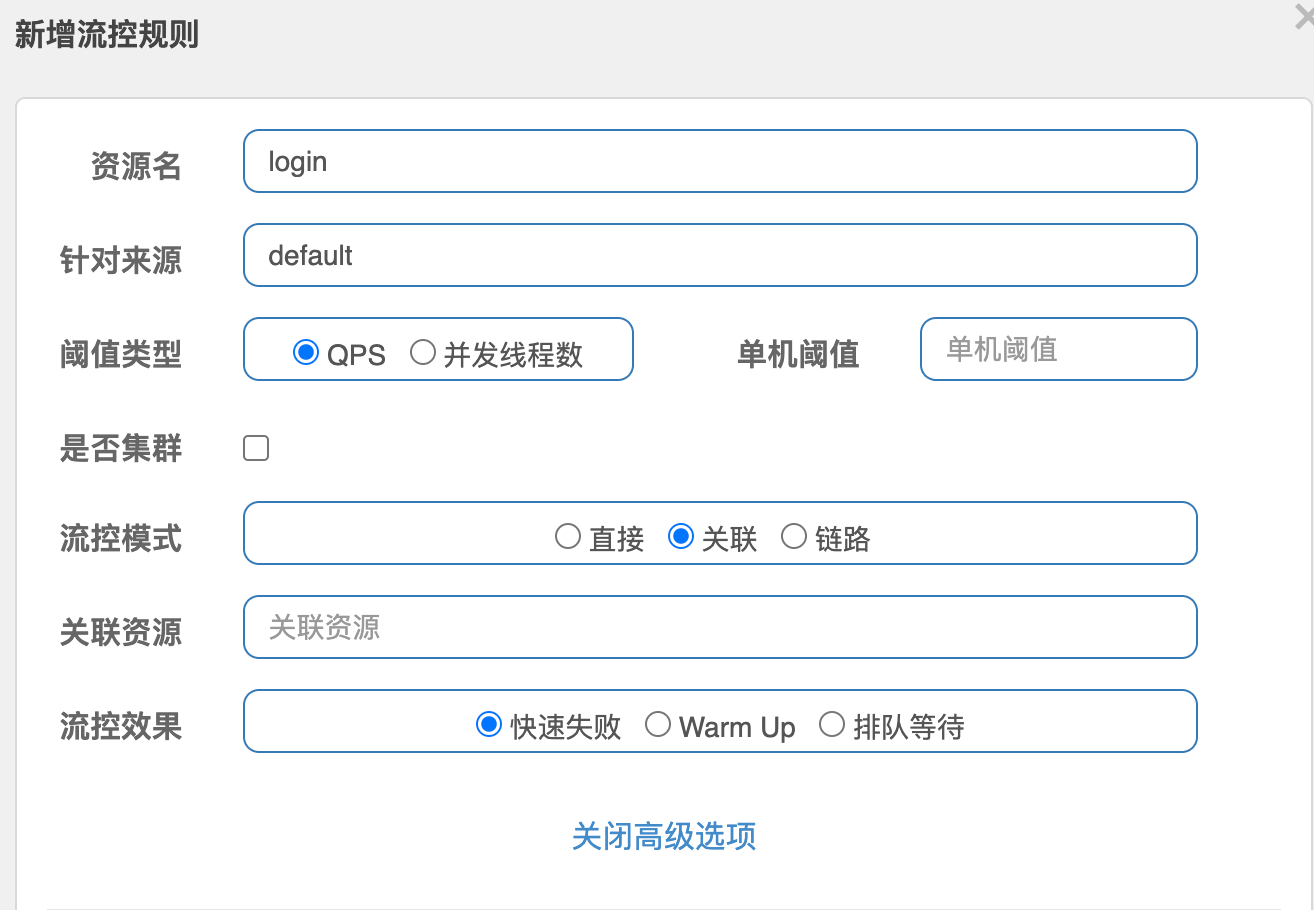
Task: Click the 关闭高级选项 link
Action: (x=664, y=836)
